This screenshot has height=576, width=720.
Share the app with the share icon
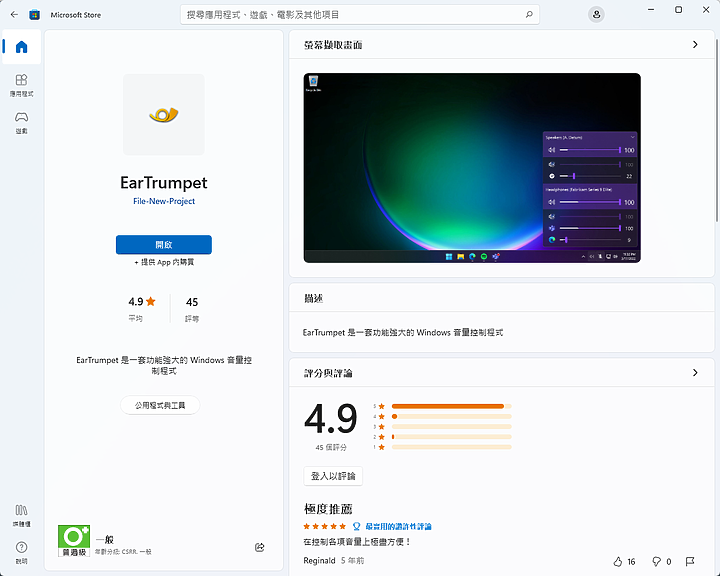[259, 547]
